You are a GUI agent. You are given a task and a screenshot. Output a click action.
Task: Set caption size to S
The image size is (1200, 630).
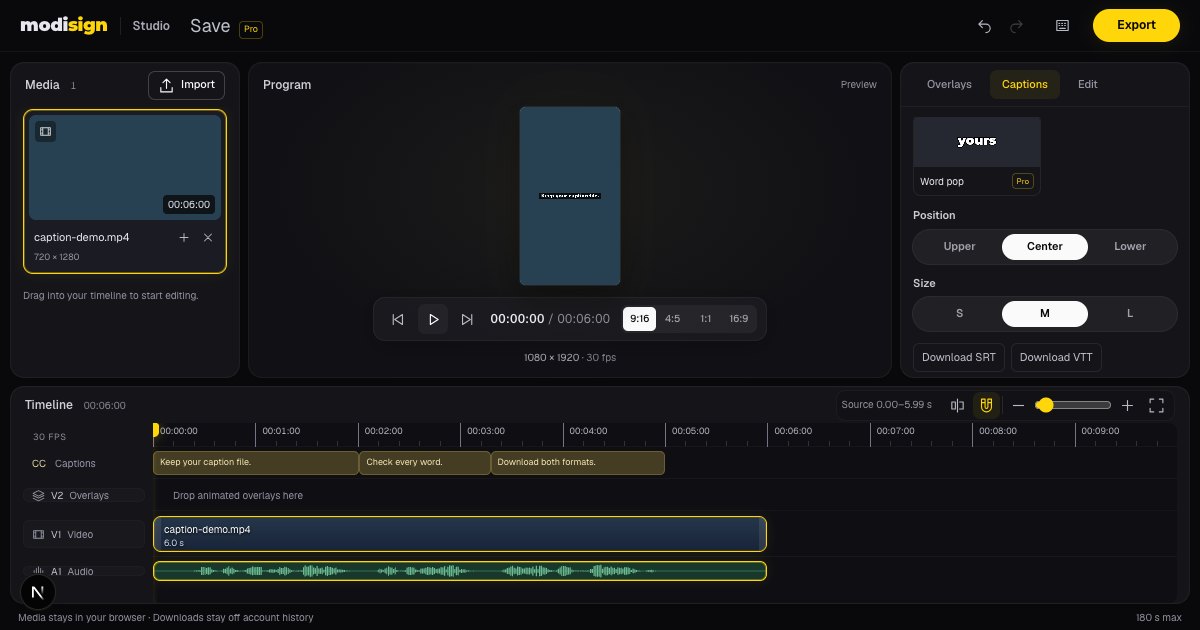[x=959, y=313]
